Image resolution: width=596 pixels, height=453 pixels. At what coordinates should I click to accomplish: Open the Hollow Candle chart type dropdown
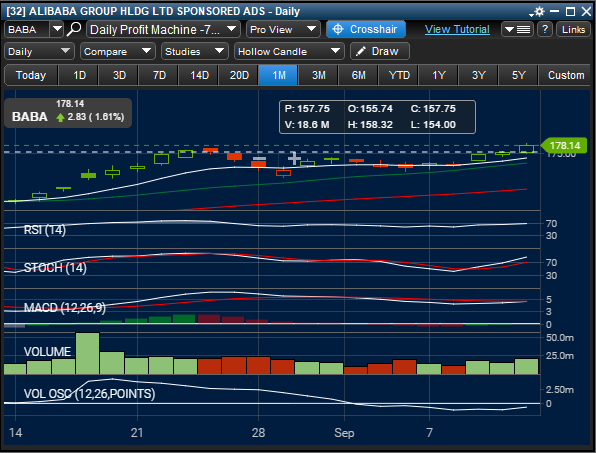(x=289, y=51)
